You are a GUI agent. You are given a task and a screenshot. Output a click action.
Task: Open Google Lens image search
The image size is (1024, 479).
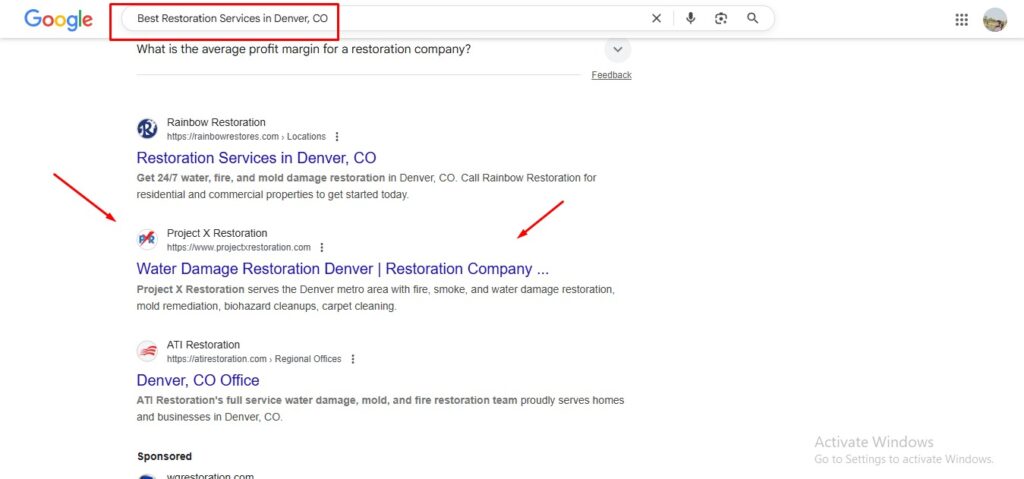[x=721, y=18]
